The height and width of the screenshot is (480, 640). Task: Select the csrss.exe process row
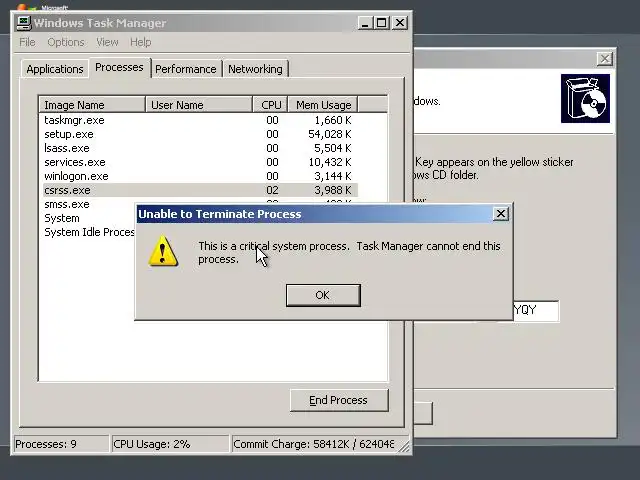[x=200, y=190]
